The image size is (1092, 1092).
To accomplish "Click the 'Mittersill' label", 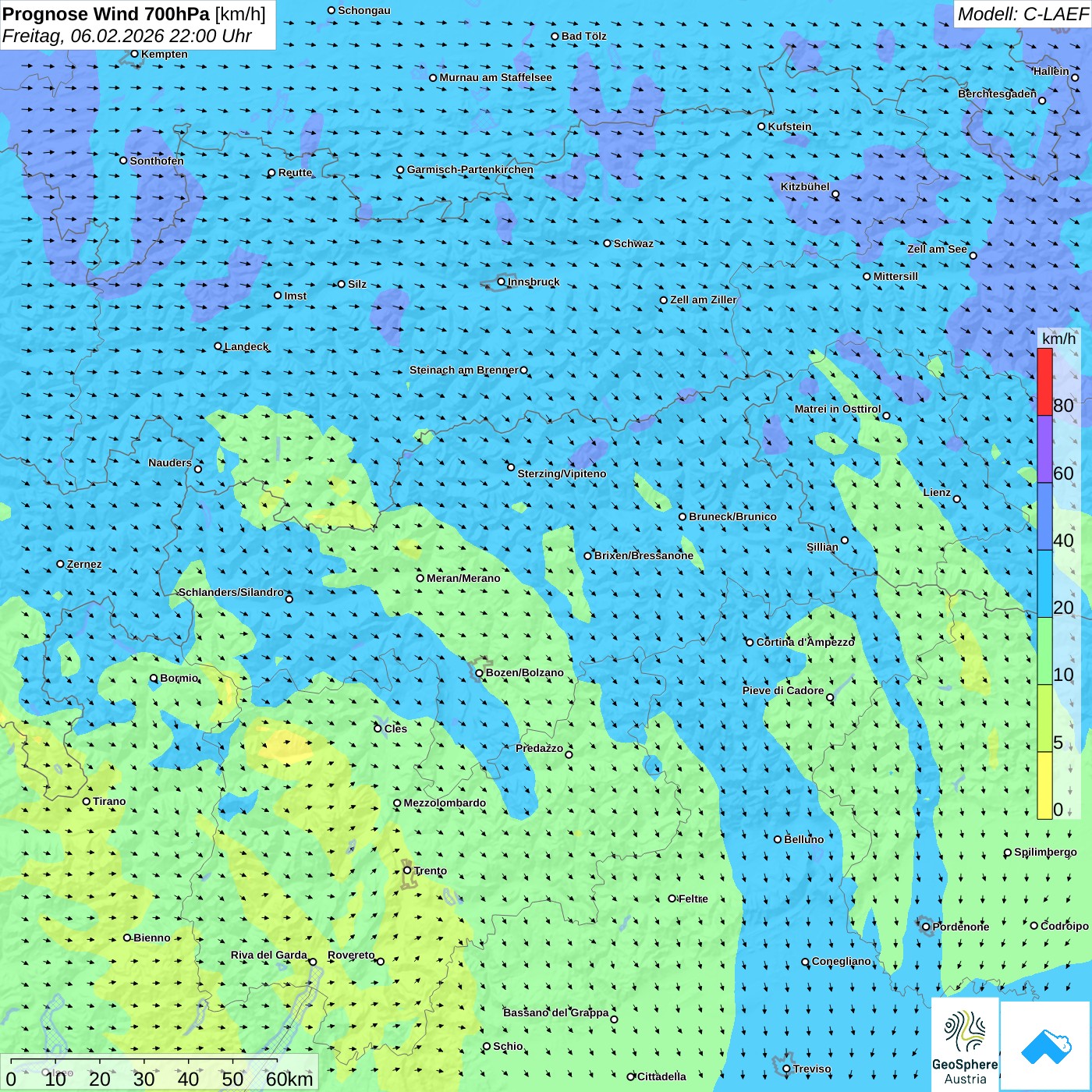I will pyautogui.click(x=895, y=276).
